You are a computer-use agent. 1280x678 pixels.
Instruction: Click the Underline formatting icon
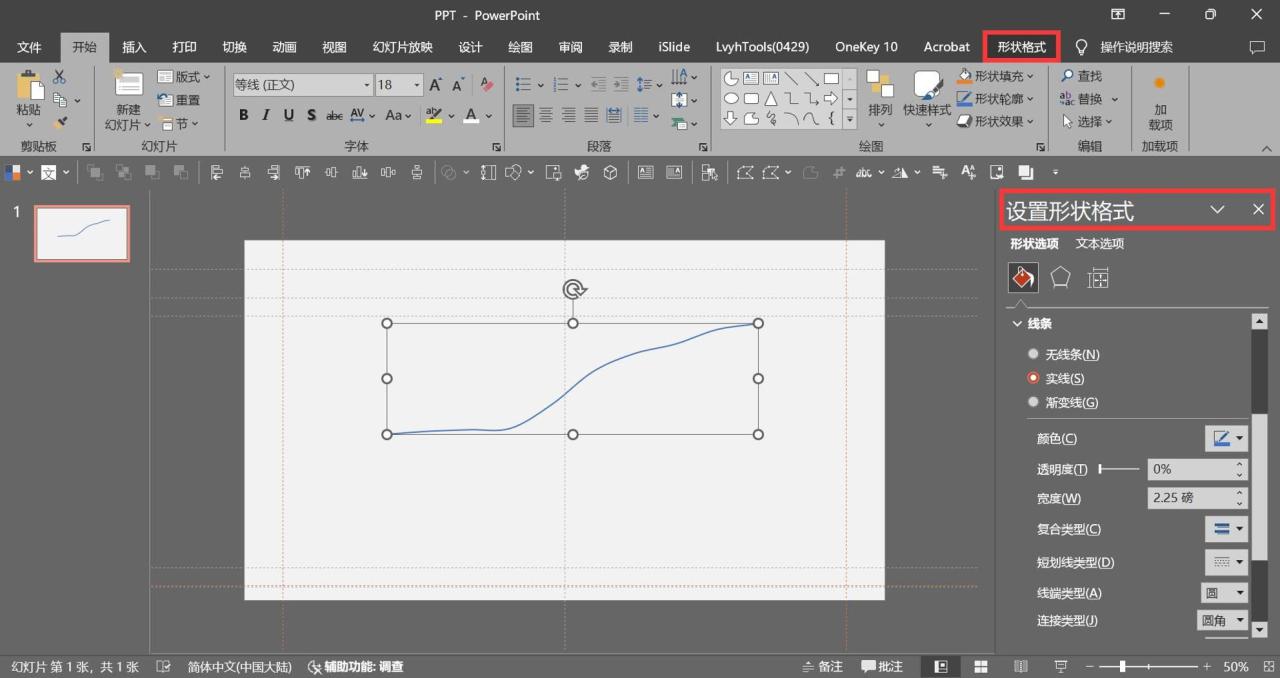coord(288,115)
